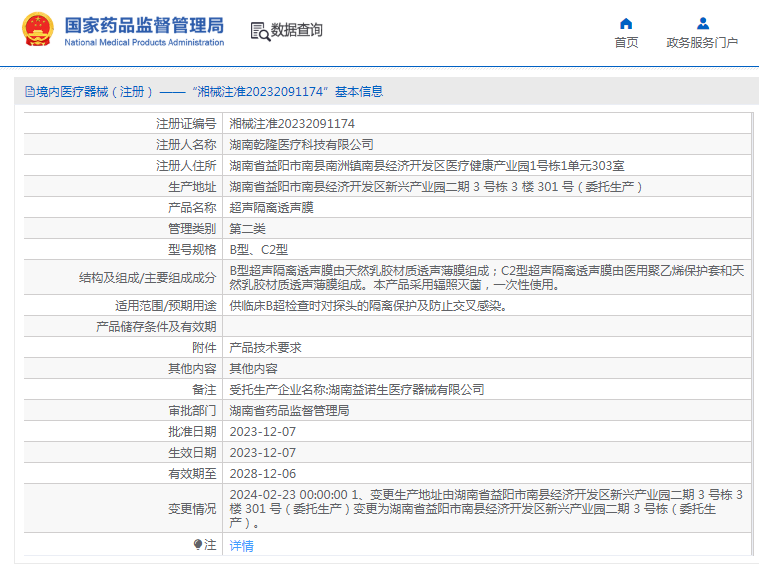Click approval department 湖南省药品监督管理局

coord(289,411)
